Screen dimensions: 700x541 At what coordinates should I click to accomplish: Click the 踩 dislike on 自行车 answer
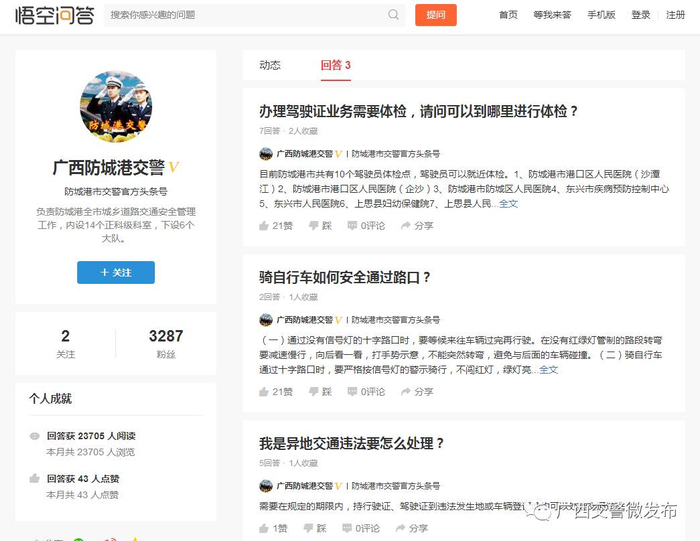coord(321,392)
